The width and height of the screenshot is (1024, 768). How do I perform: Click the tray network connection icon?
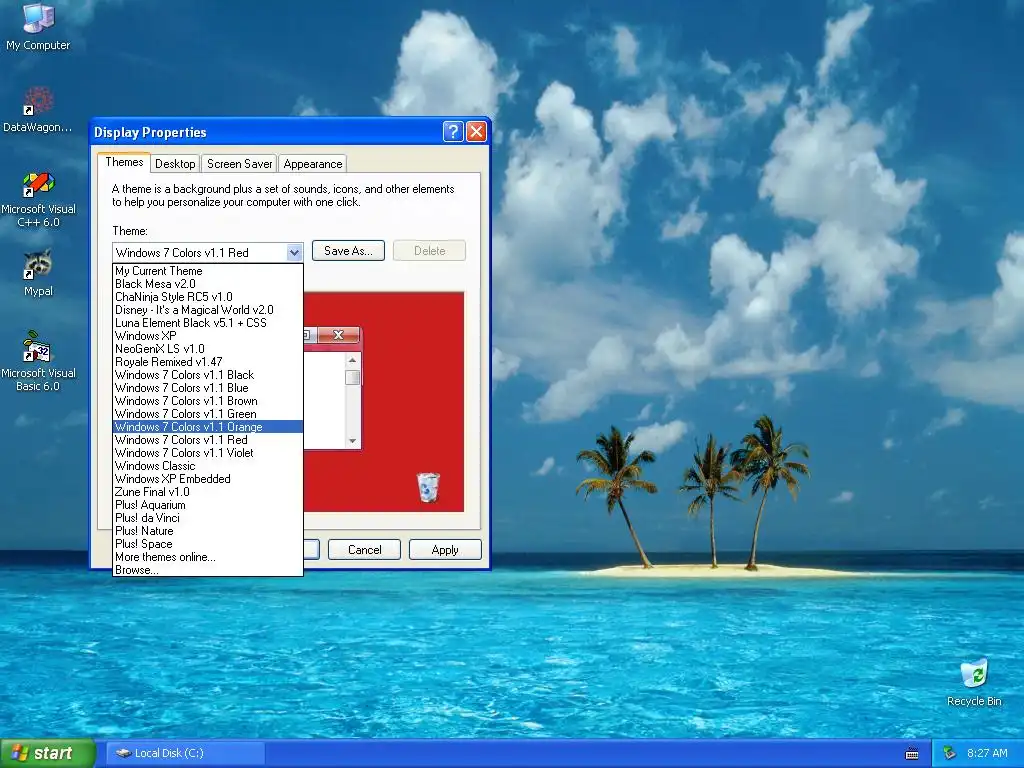click(950, 753)
